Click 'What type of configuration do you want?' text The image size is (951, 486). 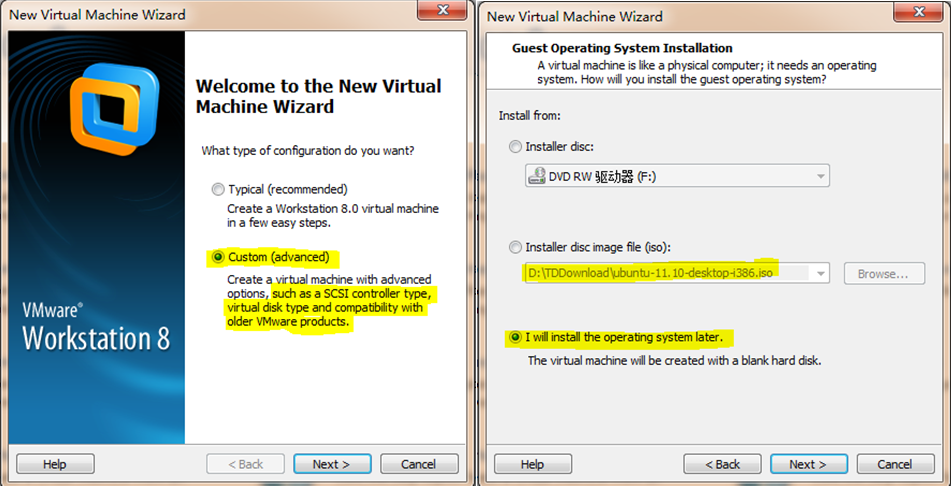point(308,150)
